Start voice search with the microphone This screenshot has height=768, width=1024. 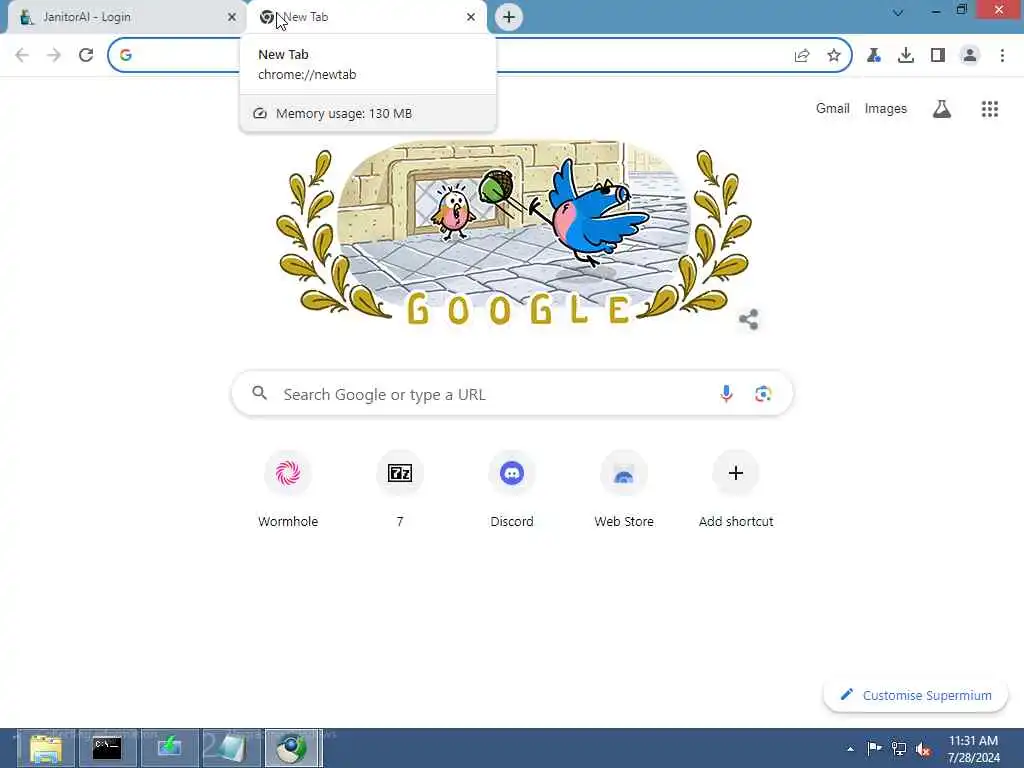point(726,394)
